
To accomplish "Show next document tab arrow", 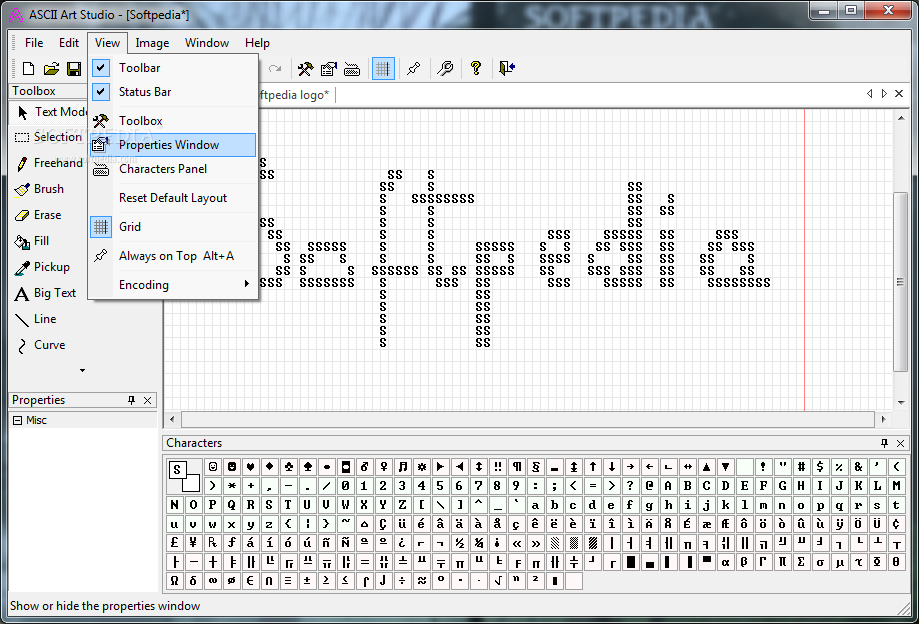I will pos(884,94).
